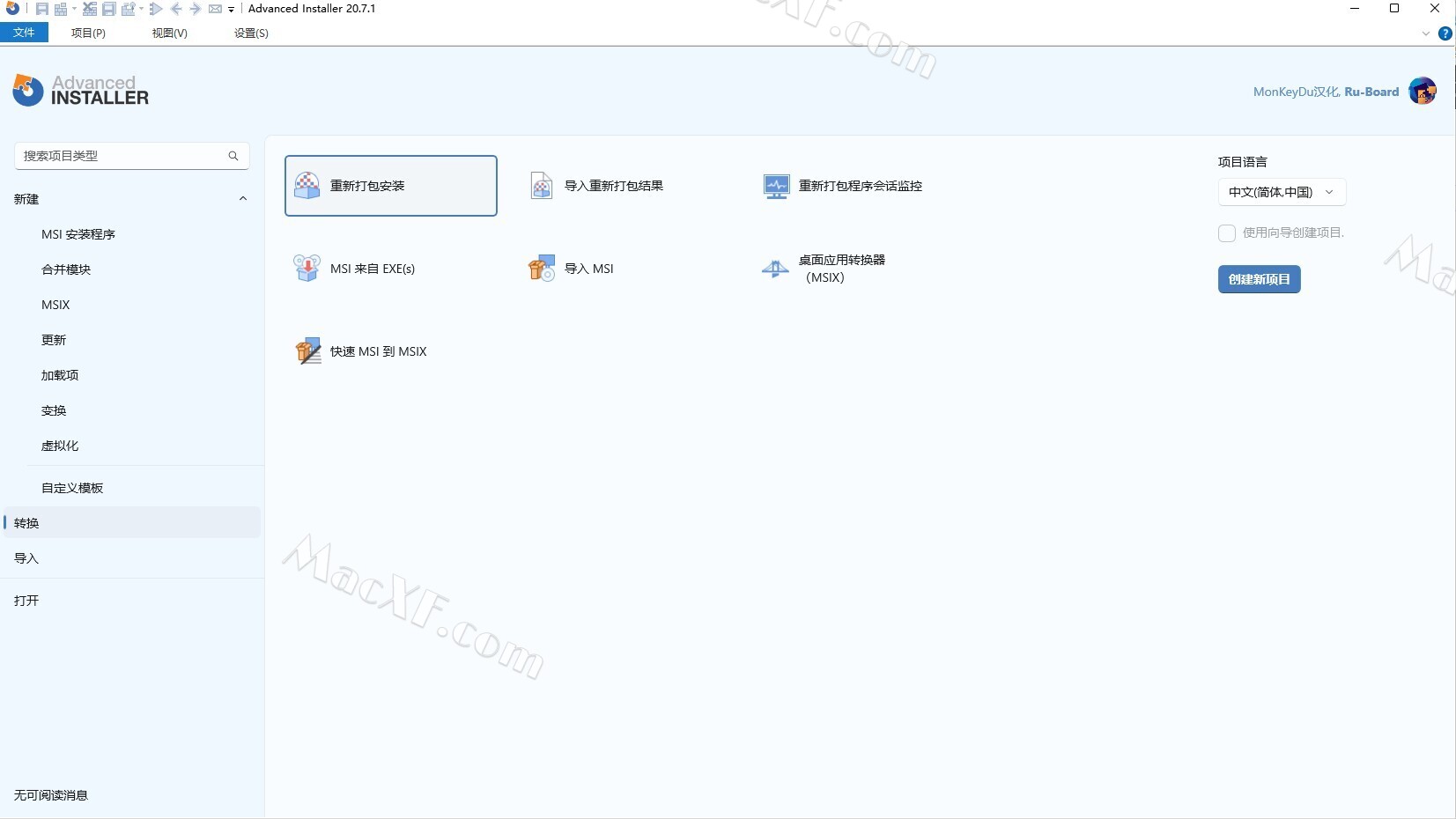Viewport: 1456px width, 819px height.
Task: Click the 导入 MSI box icon
Action: 542,268
